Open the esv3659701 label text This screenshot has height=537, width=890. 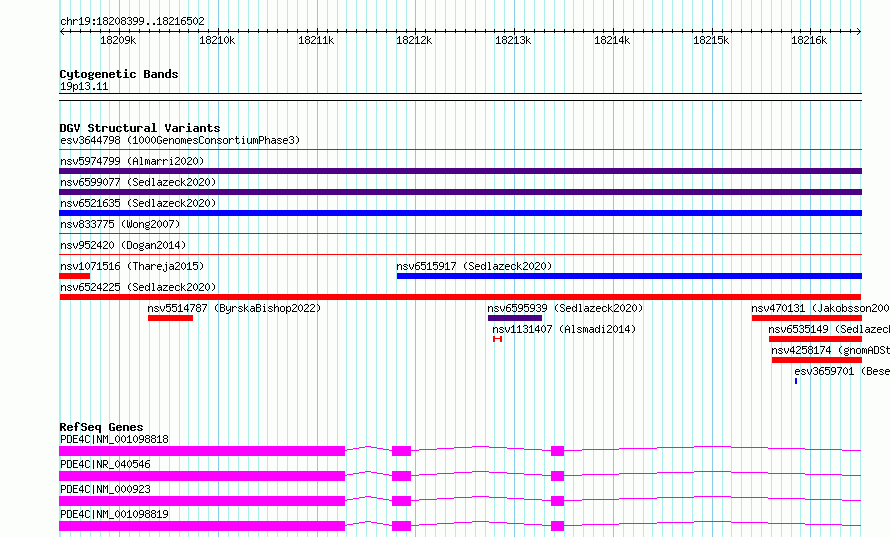tap(842, 371)
